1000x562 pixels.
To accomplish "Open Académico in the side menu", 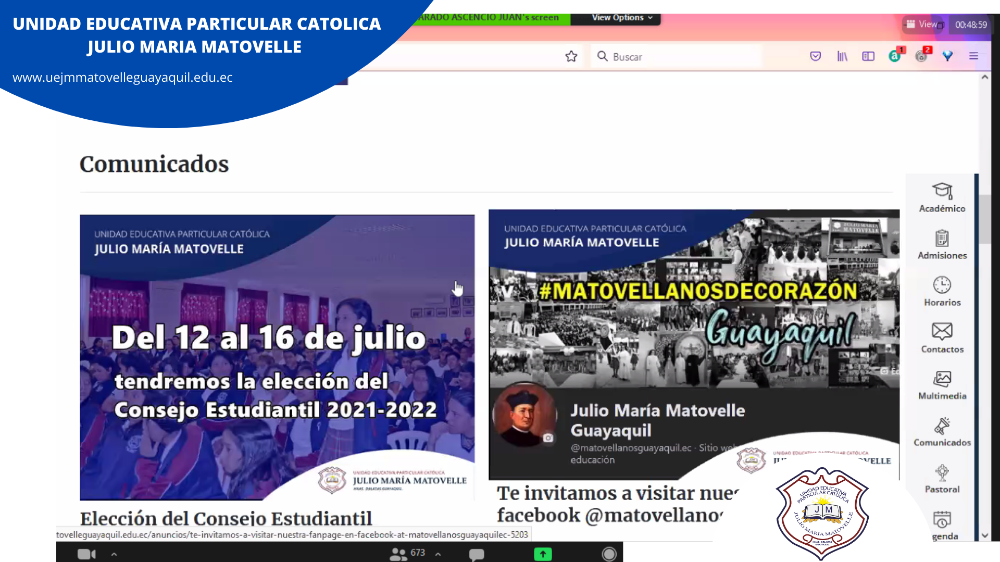I will [942, 197].
